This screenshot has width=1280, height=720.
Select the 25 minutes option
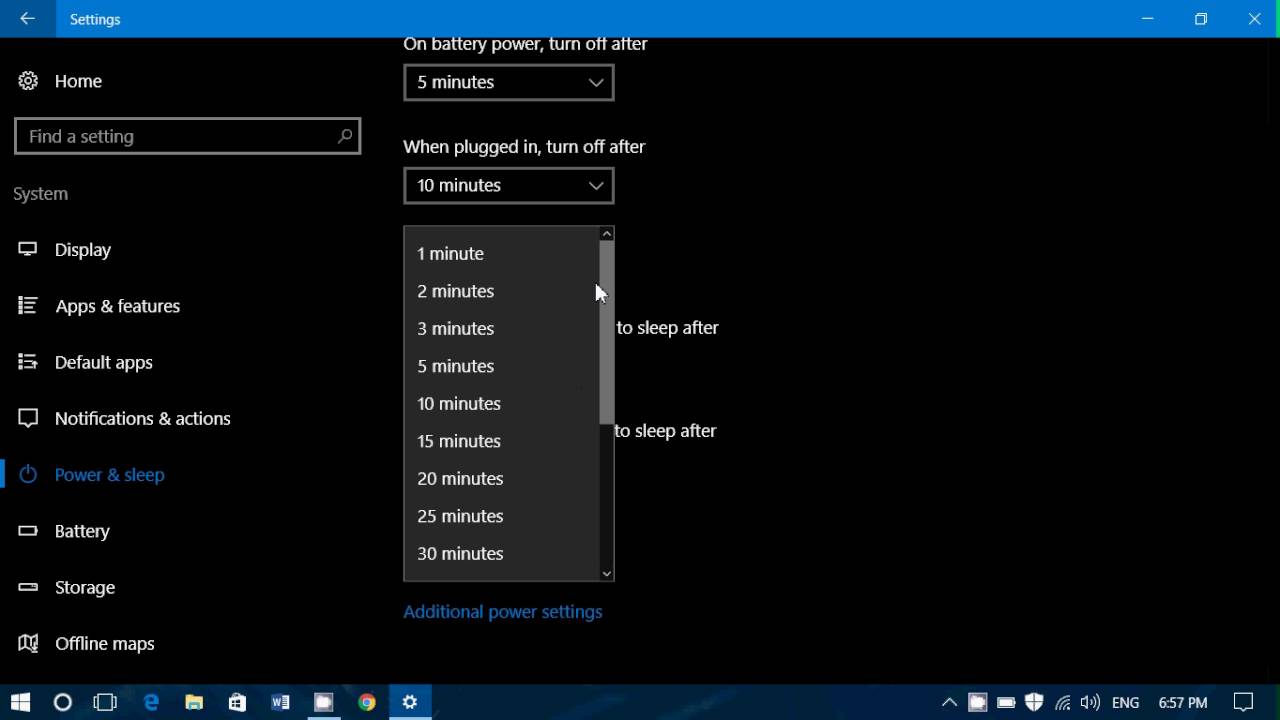coord(502,516)
